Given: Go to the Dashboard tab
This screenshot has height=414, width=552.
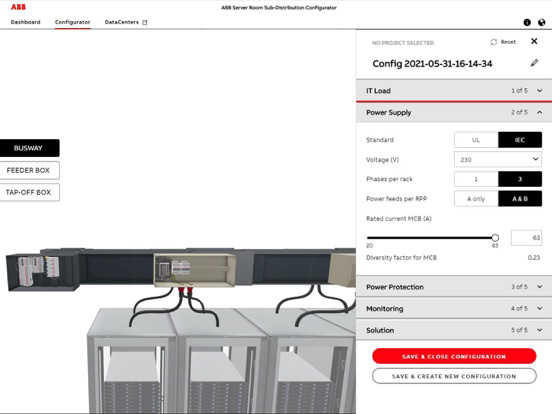Looking at the screenshot, I should pyautogui.click(x=25, y=22).
